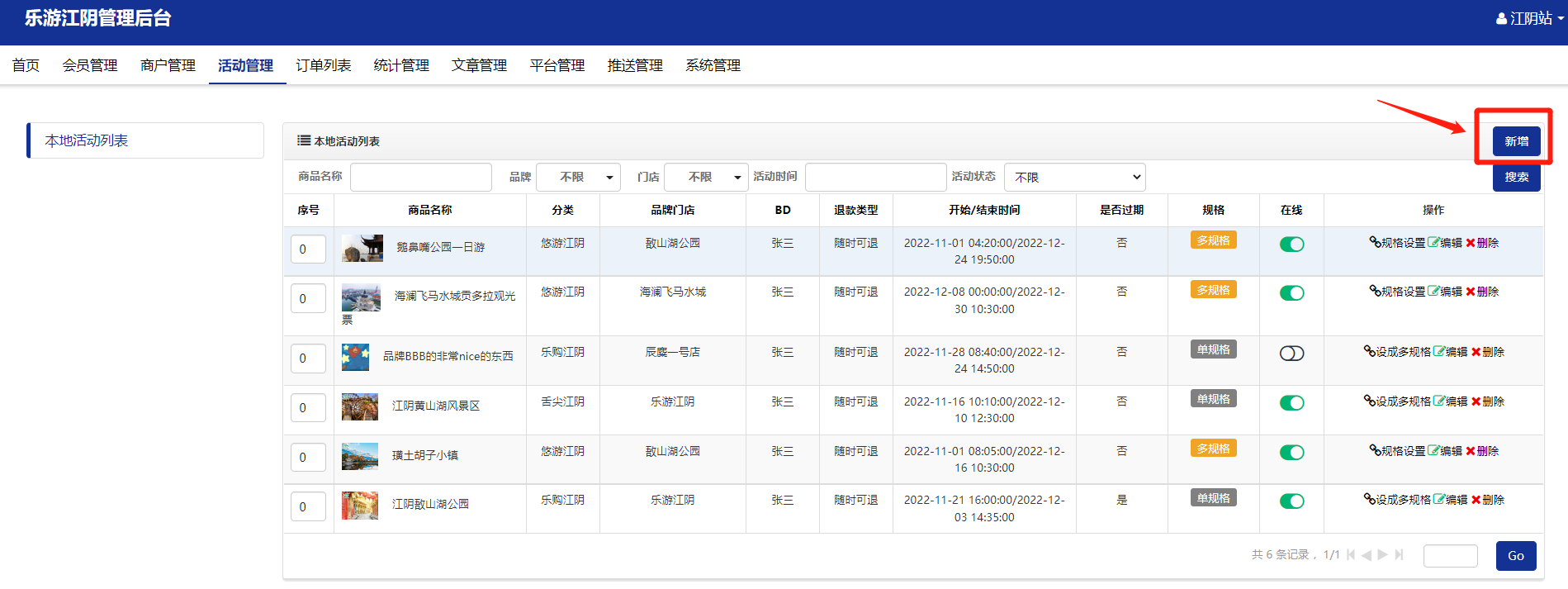Enable online toggle for 品牌BBB的非常nice的东西
The height and width of the screenshot is (589, 1568).
(1291, 354)
